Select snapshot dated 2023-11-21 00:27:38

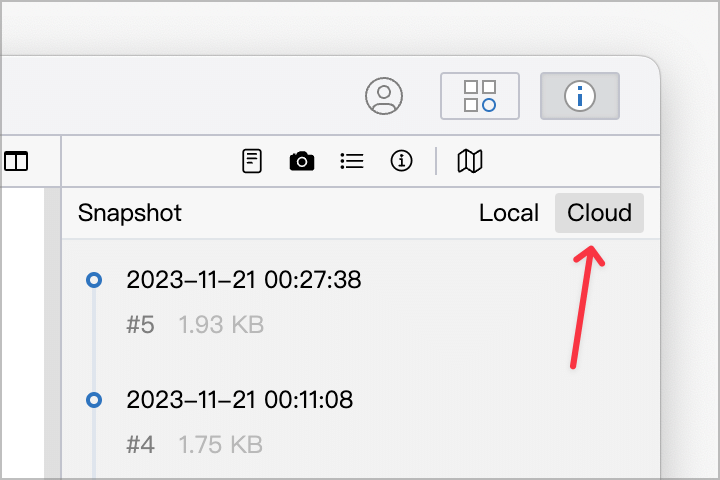(244, 280)
